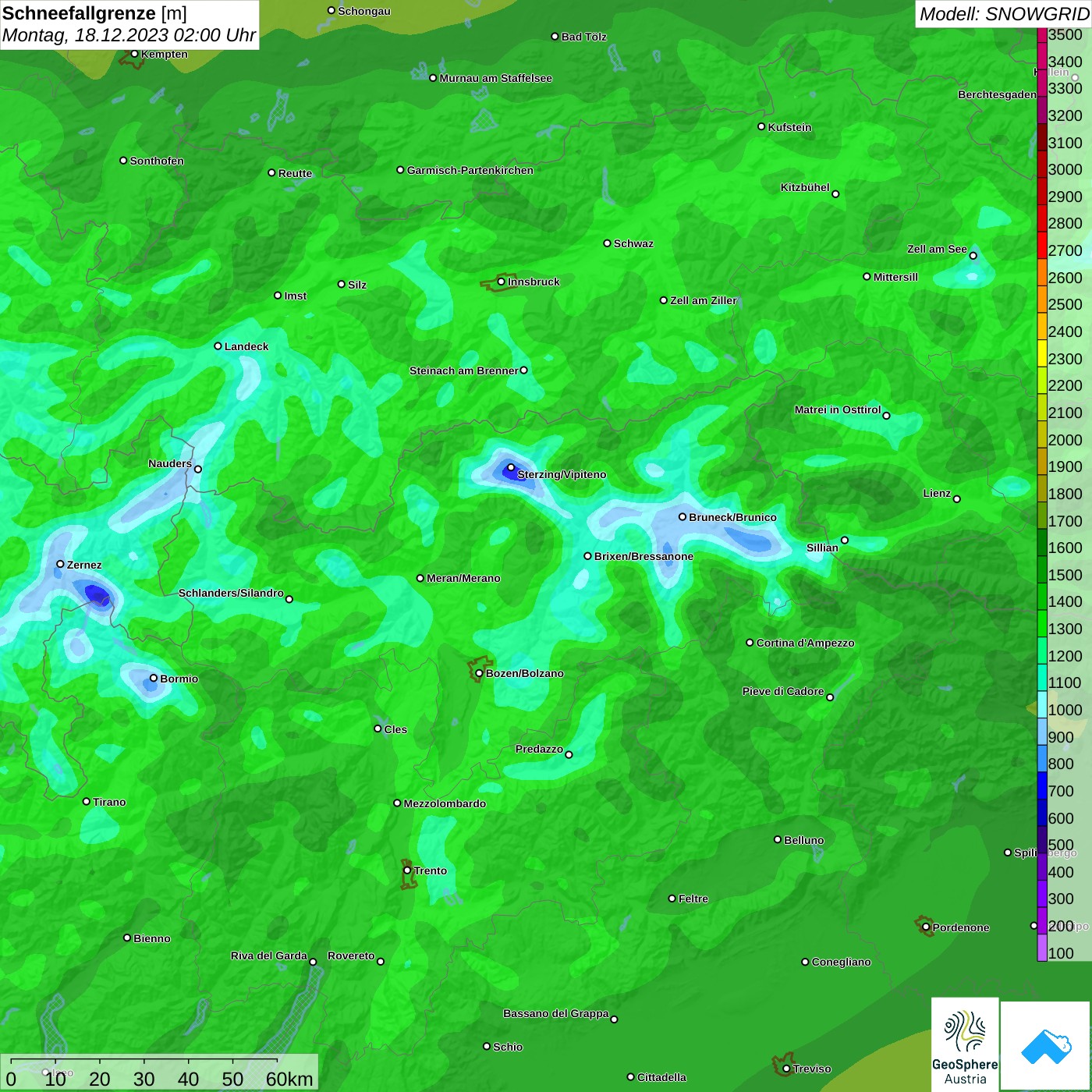Click the Sterzing/Vipiteno marker dot
The image size is (1092, 1092).
point(511,468)
